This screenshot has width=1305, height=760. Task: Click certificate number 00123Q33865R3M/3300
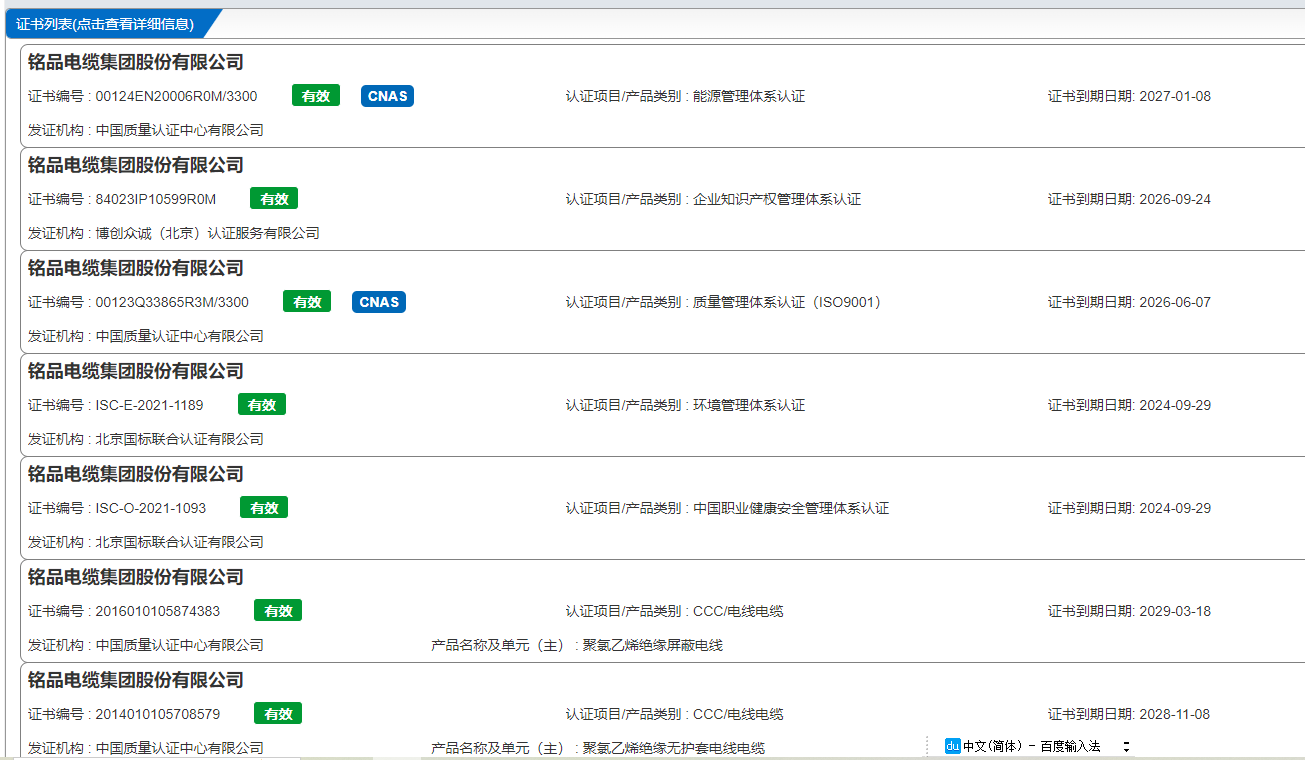click(x=172, y=303)
